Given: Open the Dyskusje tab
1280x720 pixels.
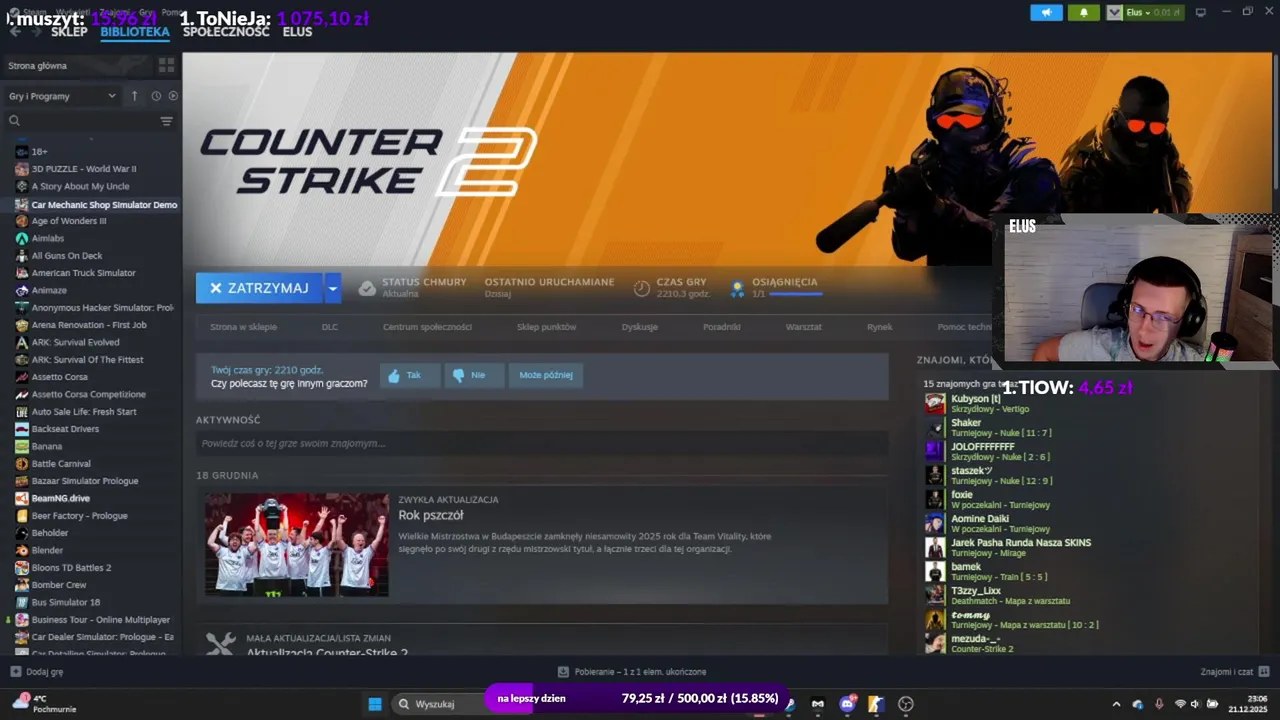Looking at the screenshot, I should (639, 327).
